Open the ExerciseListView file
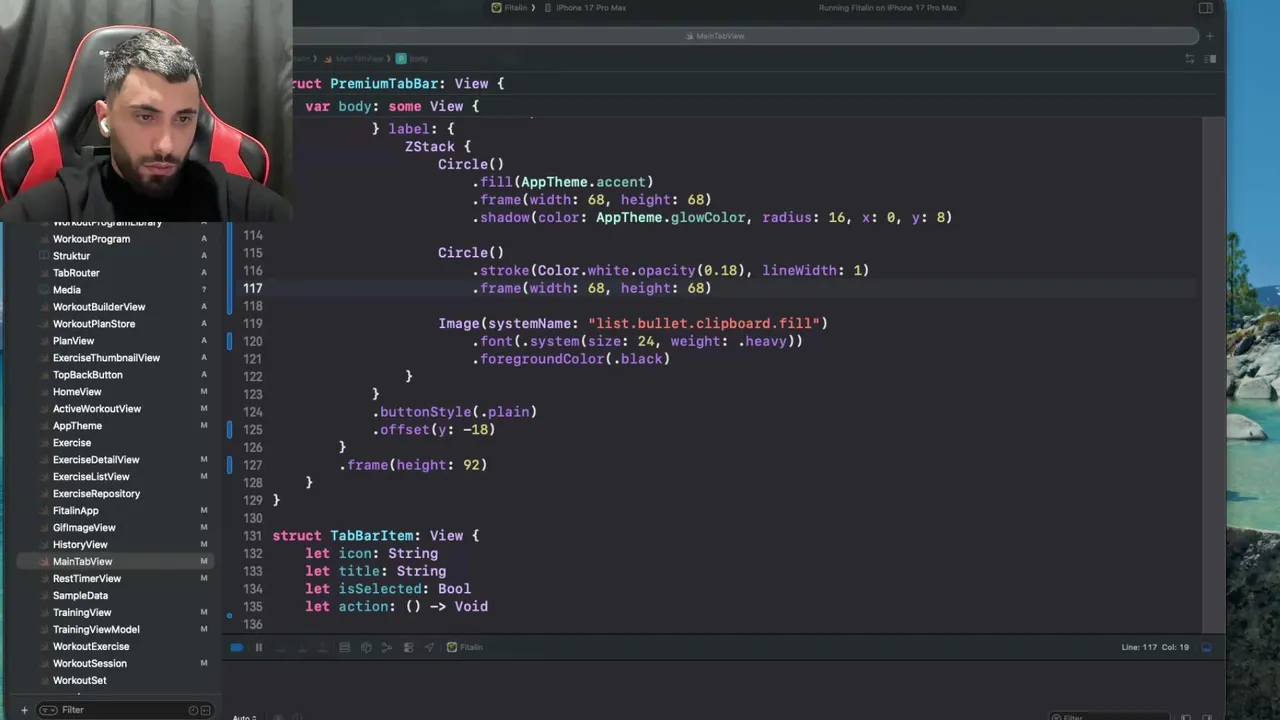 point(91,477)
